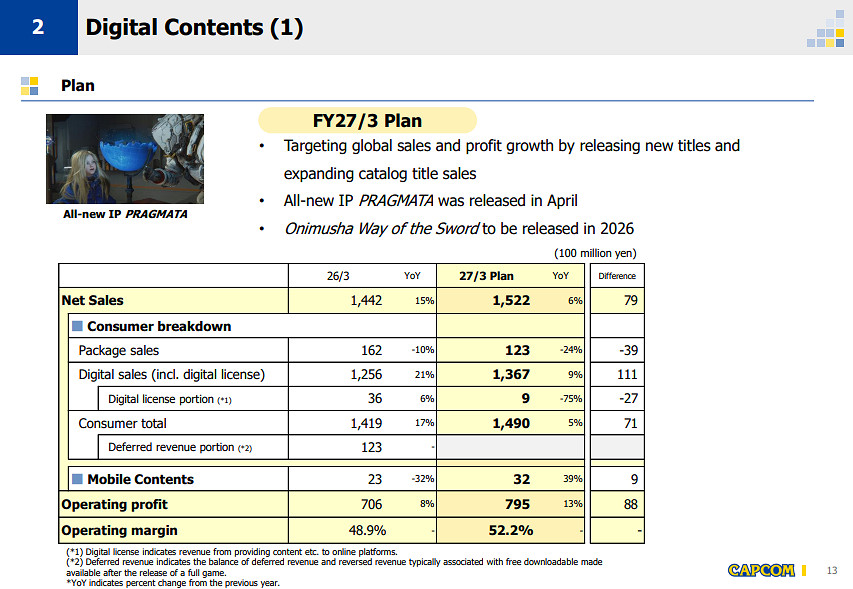Click the 'Consumer breakdown' label
The height and width of the screenshot is (589, 853).
(x=159, y=326)
